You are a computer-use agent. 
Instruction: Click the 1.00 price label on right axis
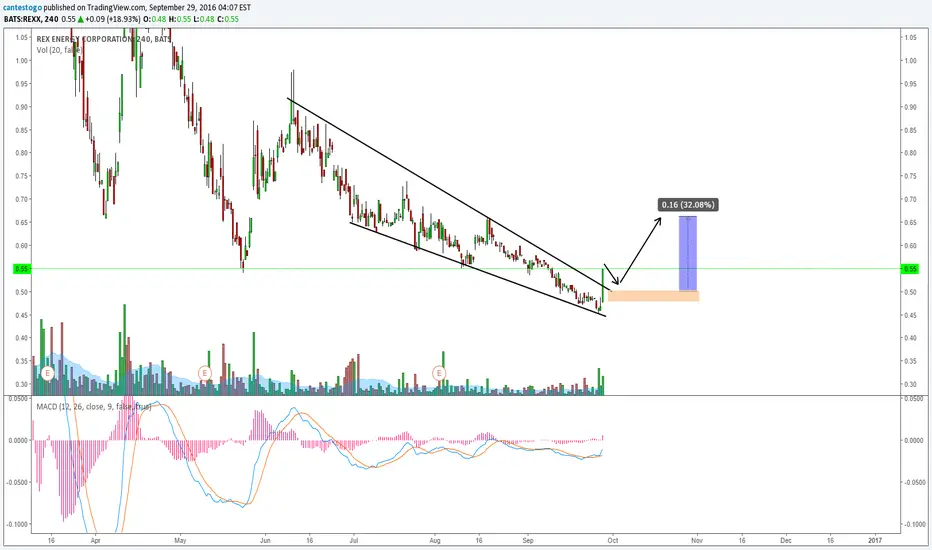(x=909, y=61)
